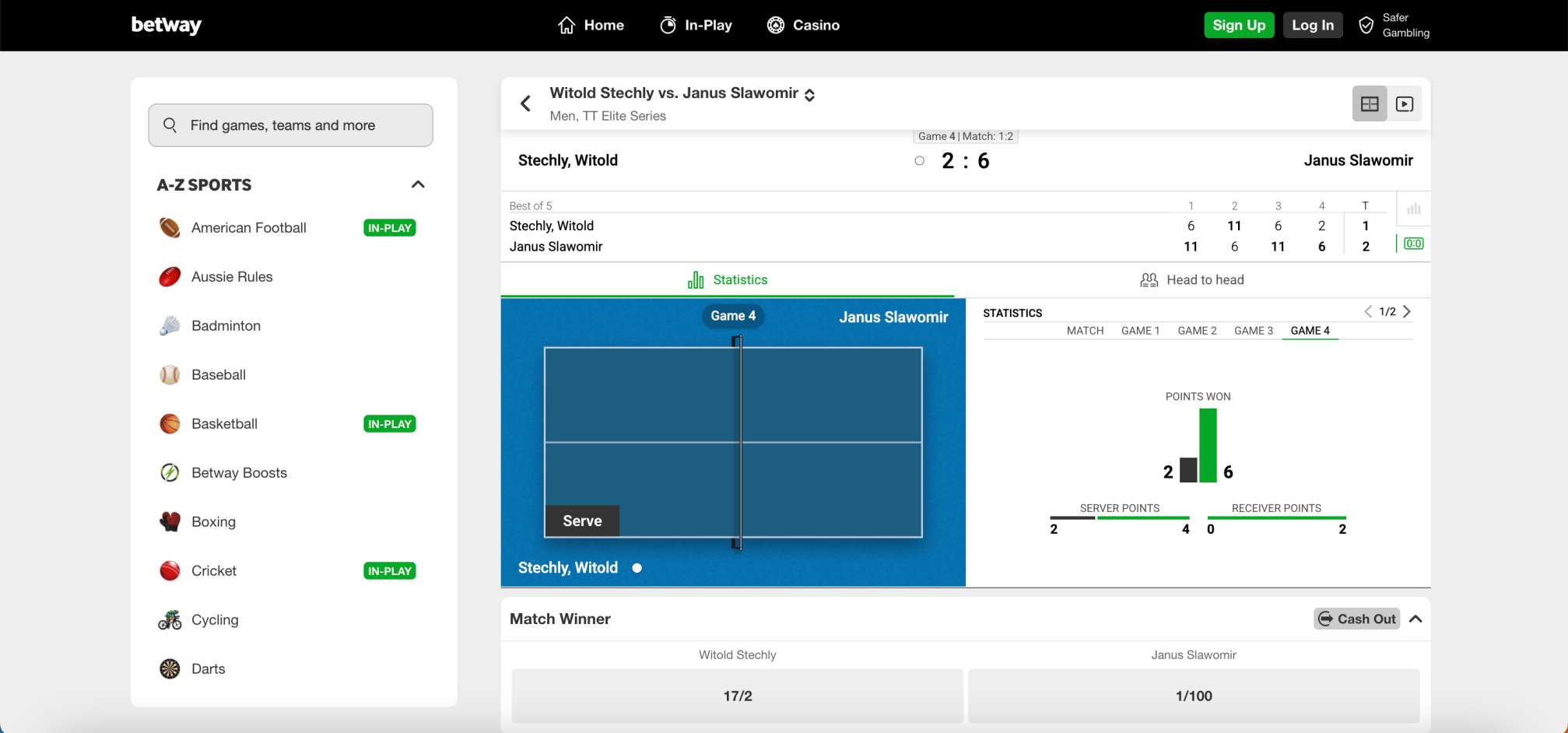Open American Football from the sports list
Screen dimensions: 1568x733
248,228
